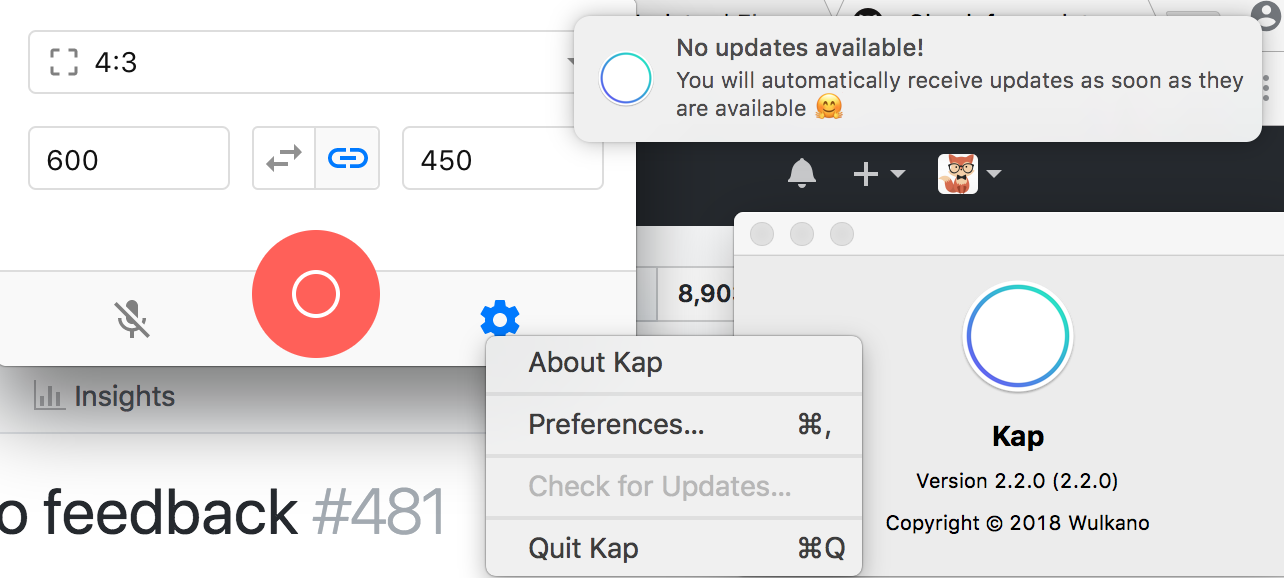Toggle the muted microphone icon
Image resolution: width=1284 pixels, height=578 pixels.
click(132, 319)
